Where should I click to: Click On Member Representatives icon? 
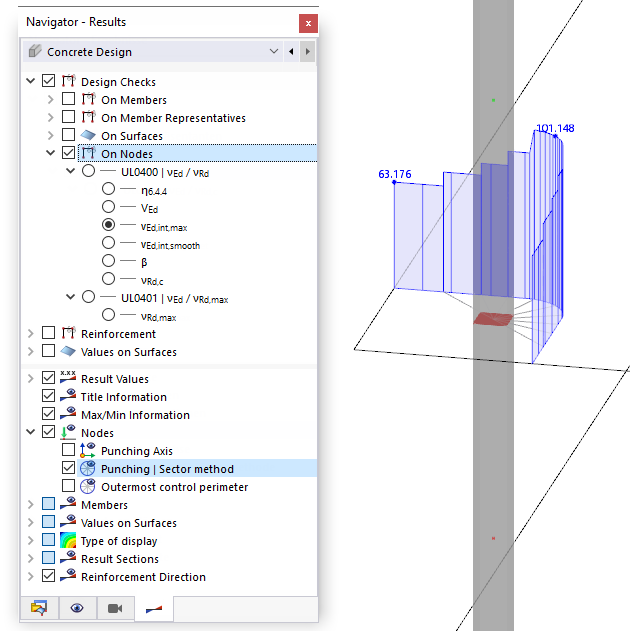(x=89, y=117)
